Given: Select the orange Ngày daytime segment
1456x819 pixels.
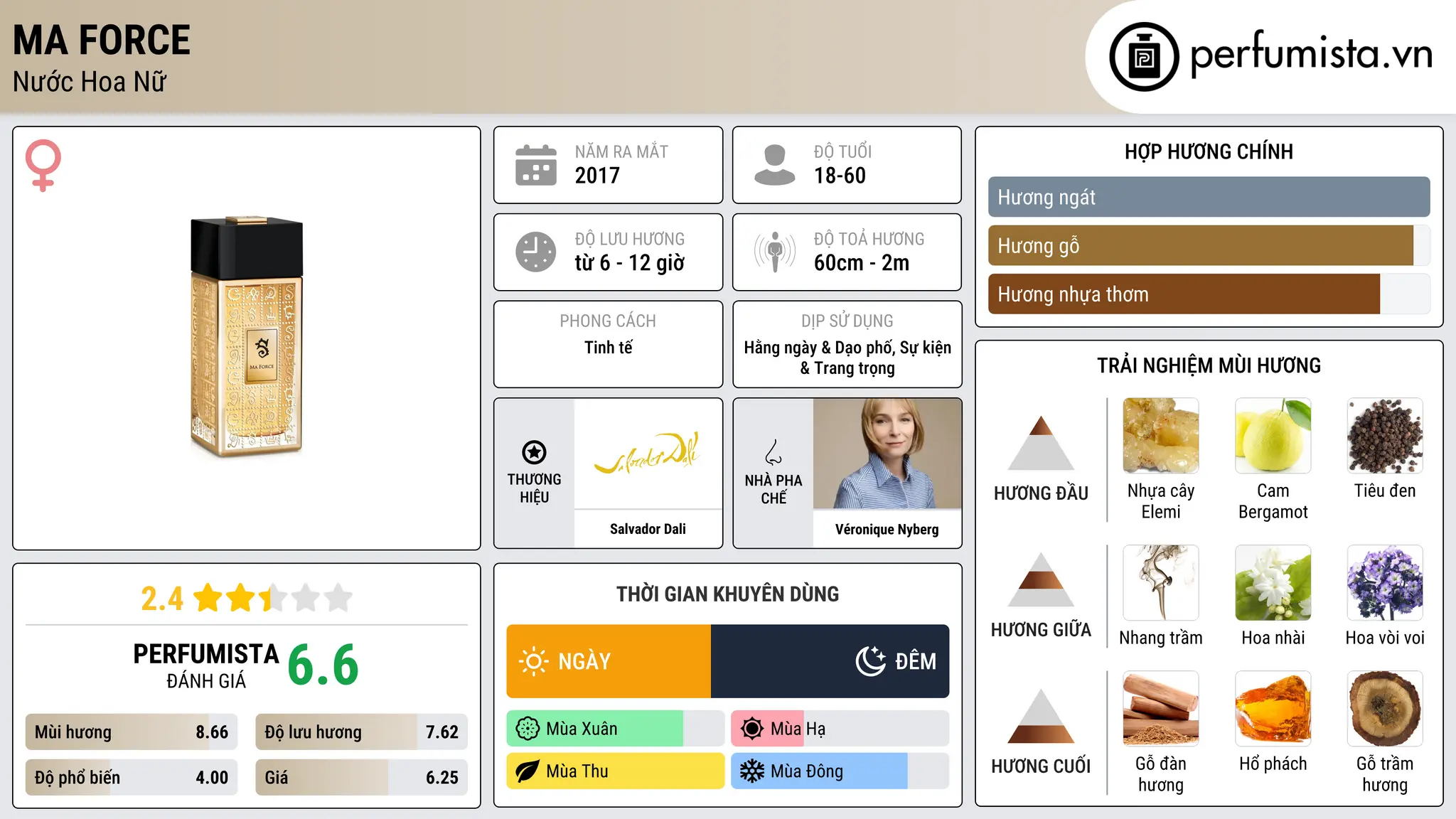Looking at the screenshot, I should (609, 661).
